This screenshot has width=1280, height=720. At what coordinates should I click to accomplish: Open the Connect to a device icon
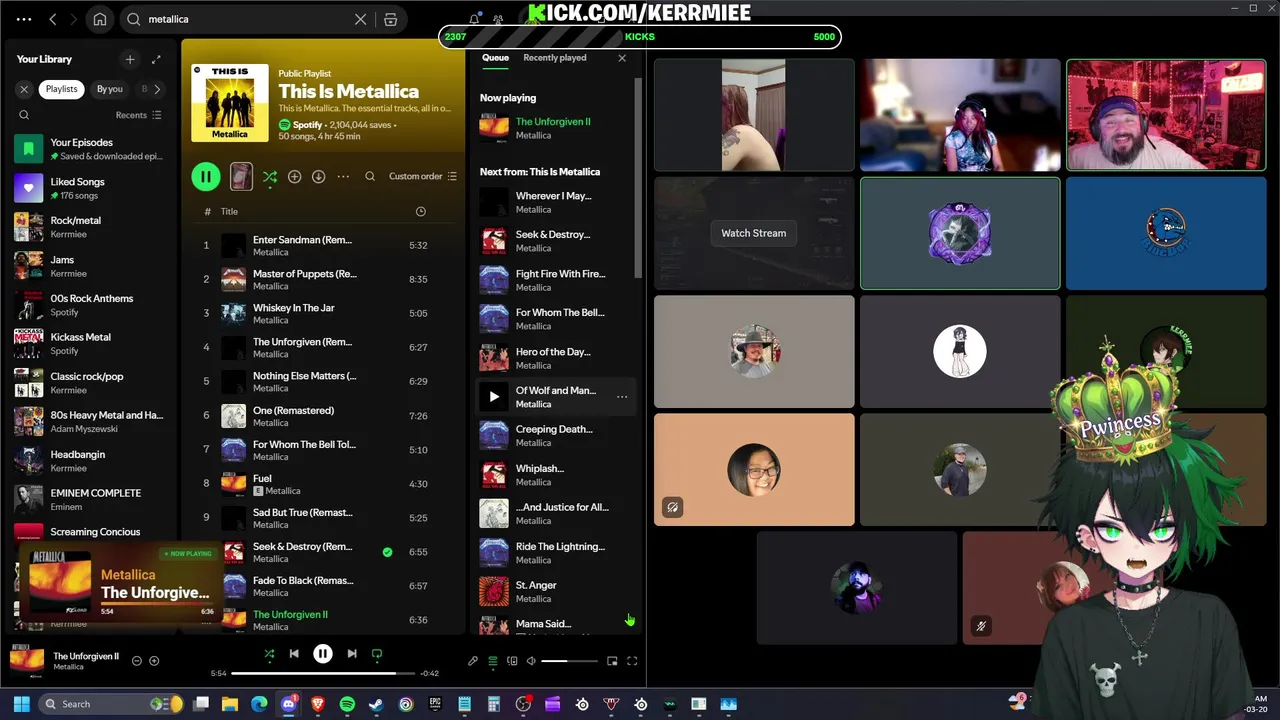(x=512, y=661)
